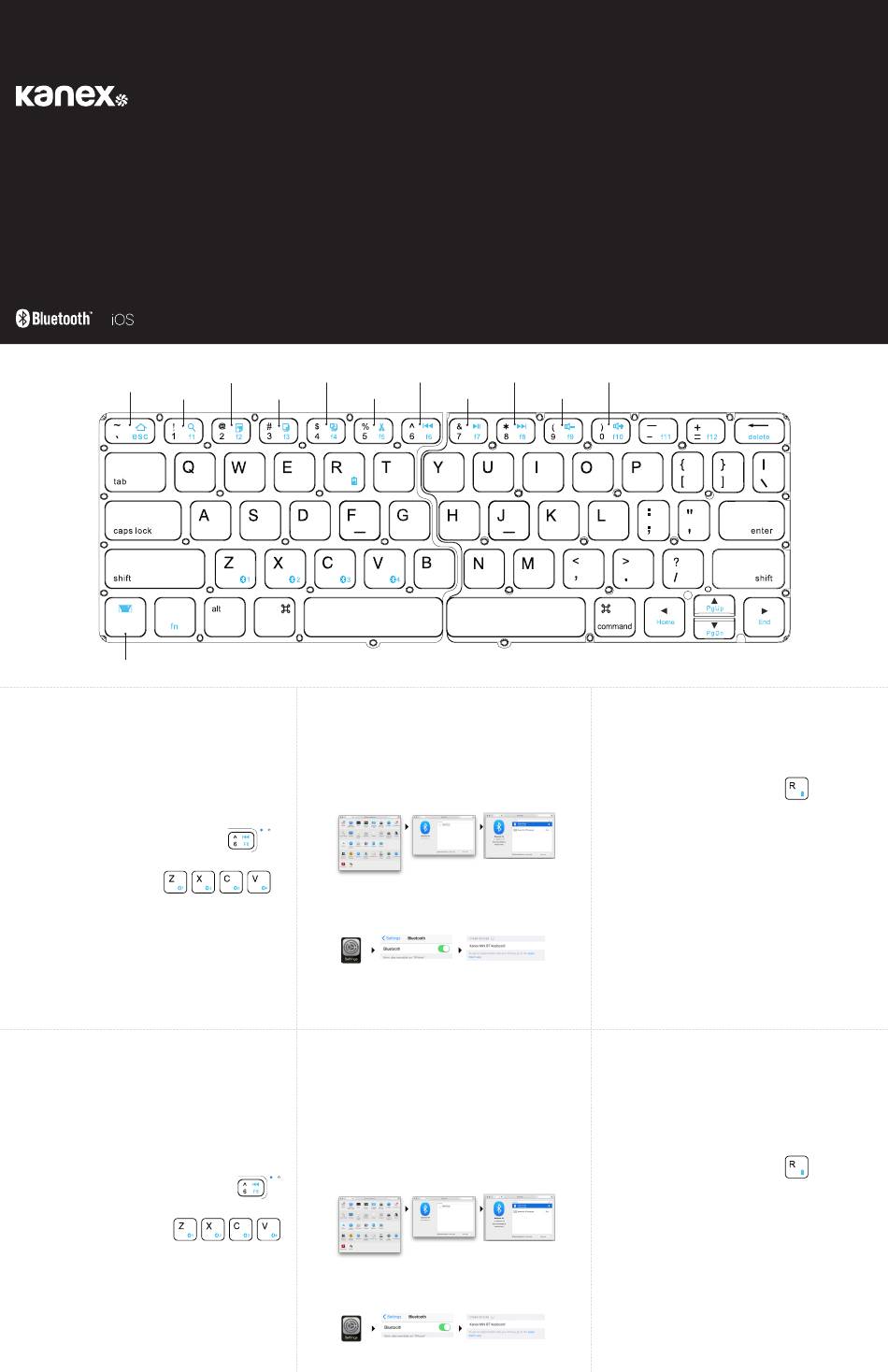Click the scissors cut f5 key
Screen dimensions: 888x1372
pyautogui.click(x=372, y=430)
